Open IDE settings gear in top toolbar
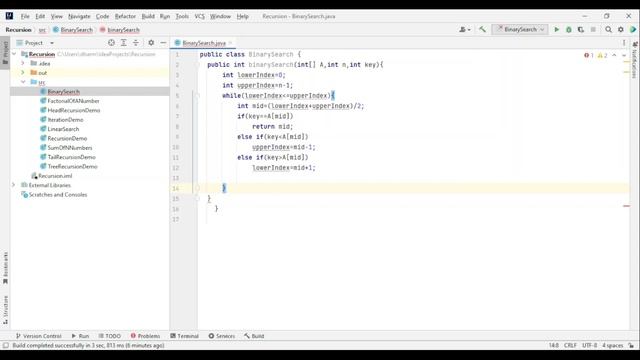 click(621, 29)
